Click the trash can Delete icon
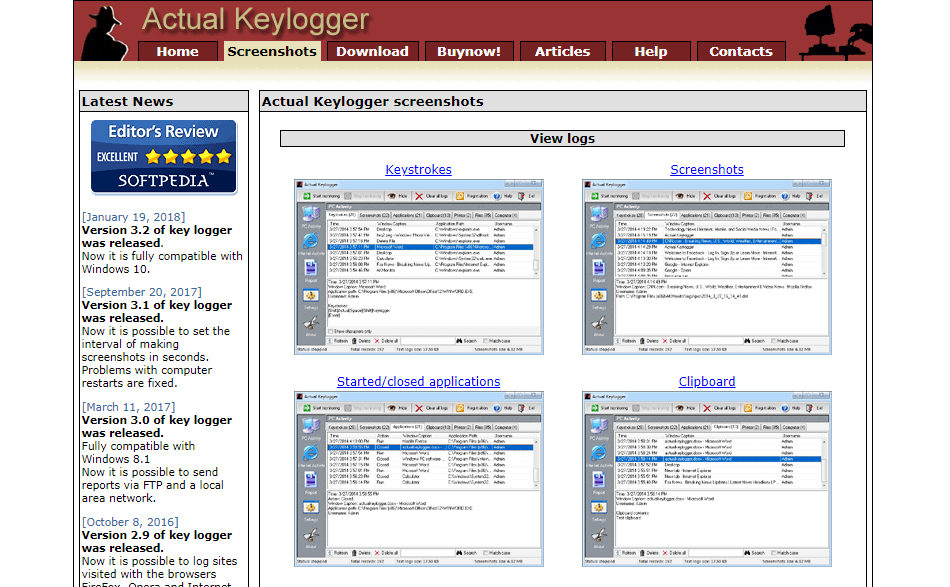Viewport: 950px width, 587px height. pos(355,339)
